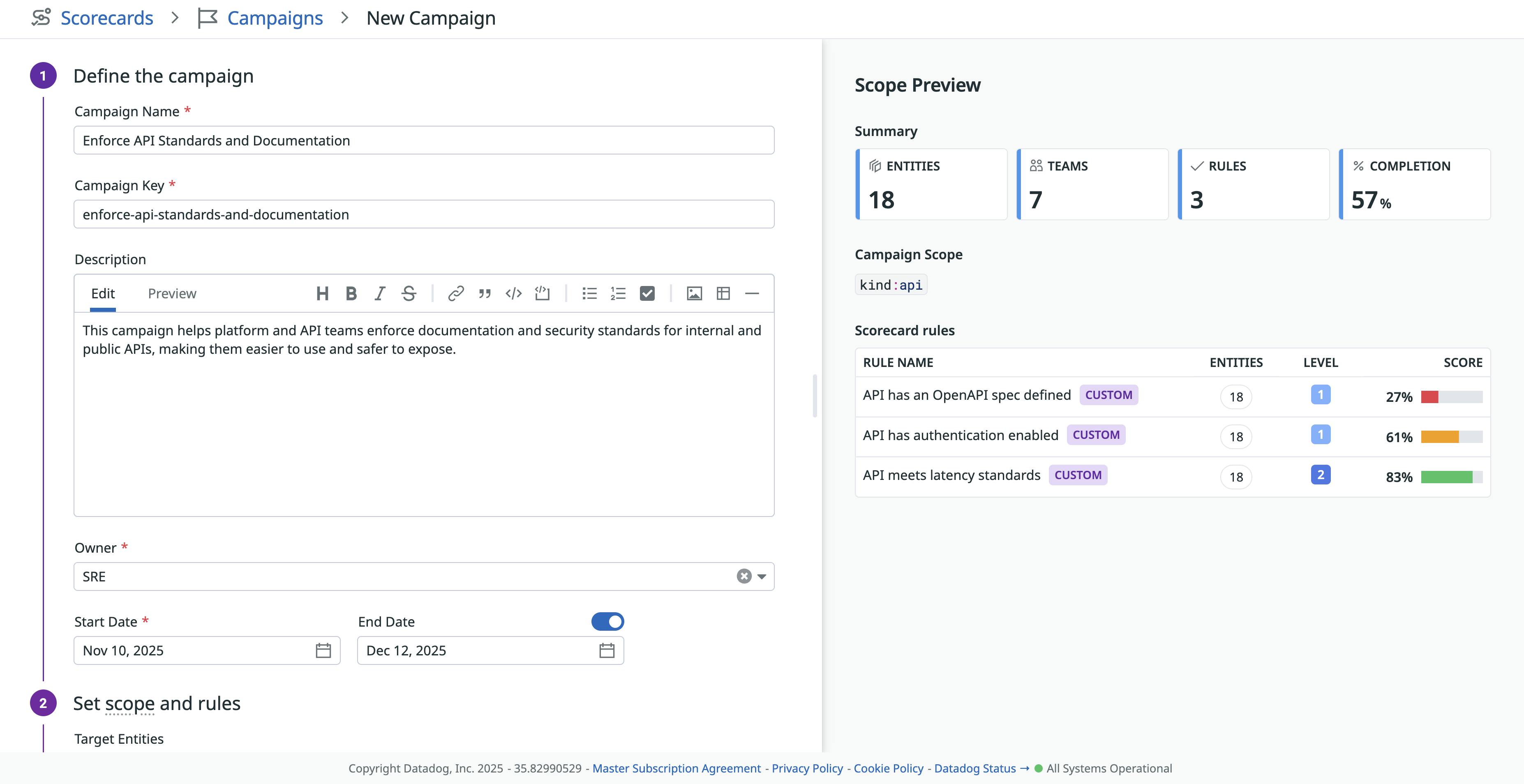The width and height of the screenshot is (1524, 784).
Task: Open the Master Subscription Agreement
Action: (677, 768)
